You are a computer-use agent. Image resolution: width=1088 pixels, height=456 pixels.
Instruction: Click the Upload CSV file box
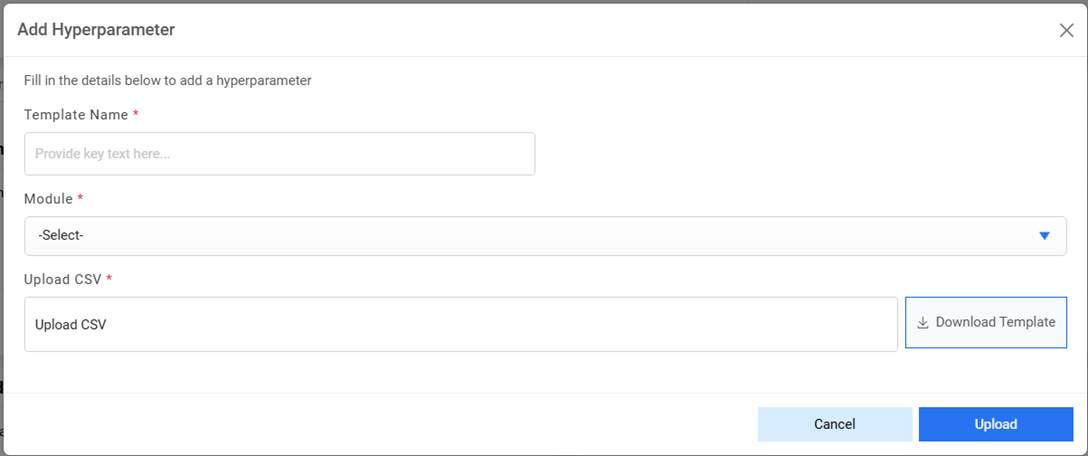tap(461, 324)
